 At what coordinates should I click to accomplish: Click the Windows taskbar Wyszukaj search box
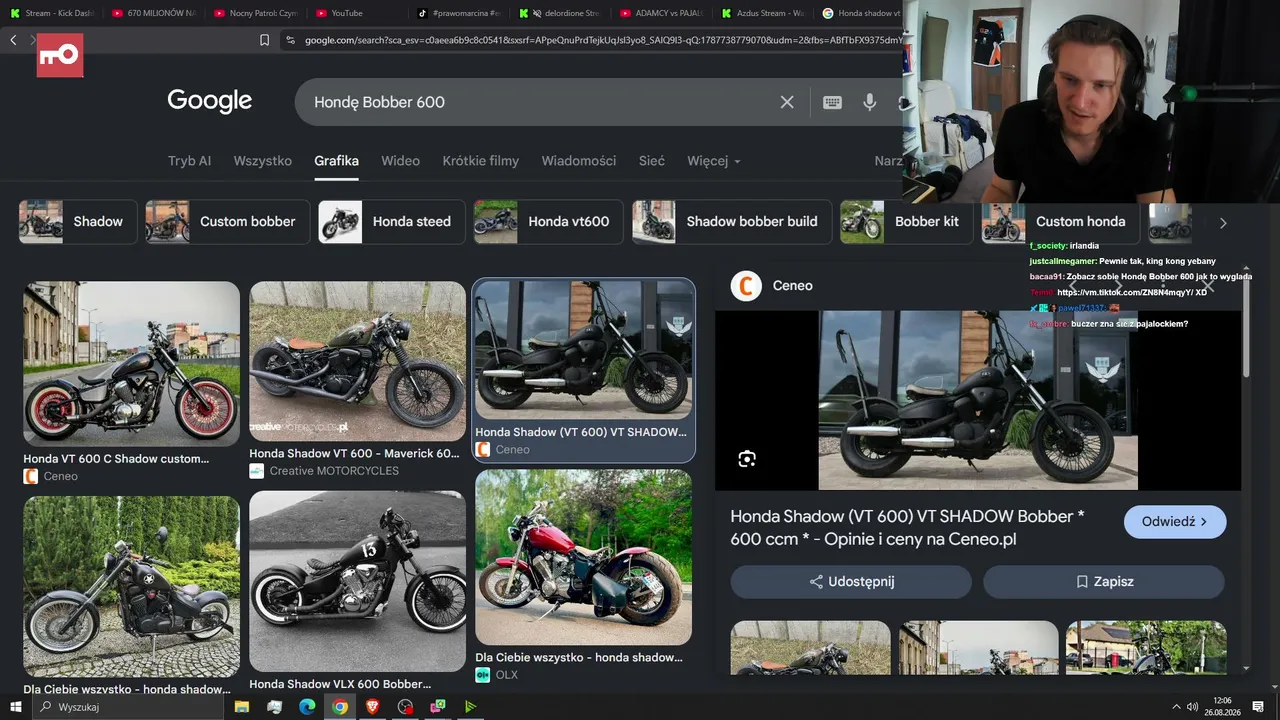pos(127,707)
